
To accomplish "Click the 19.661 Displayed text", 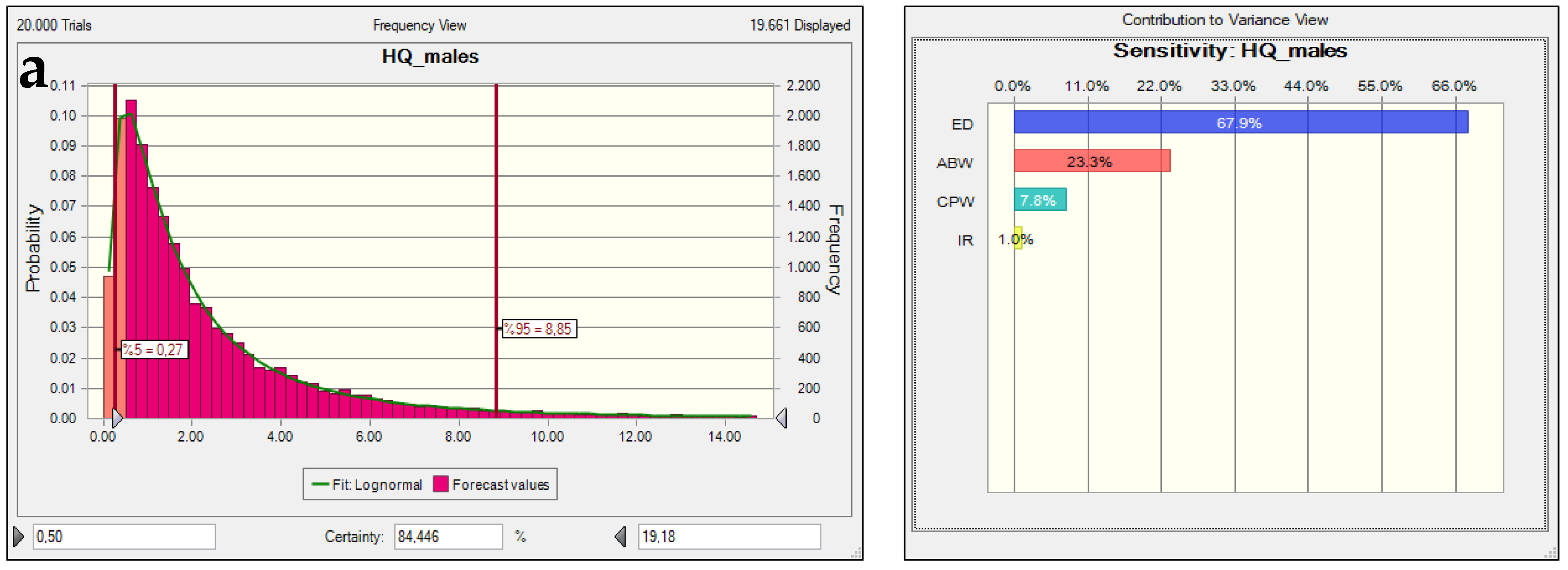I will [800, 26].
